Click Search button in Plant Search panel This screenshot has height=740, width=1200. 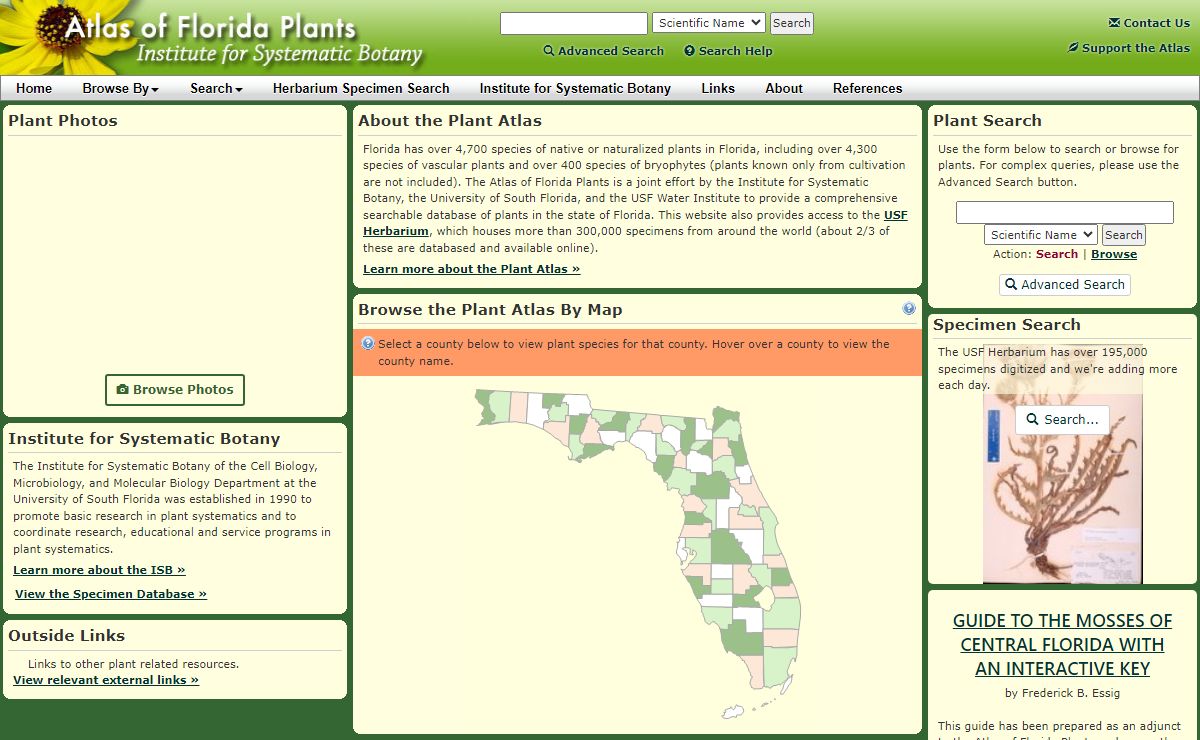click(1124, 235)
